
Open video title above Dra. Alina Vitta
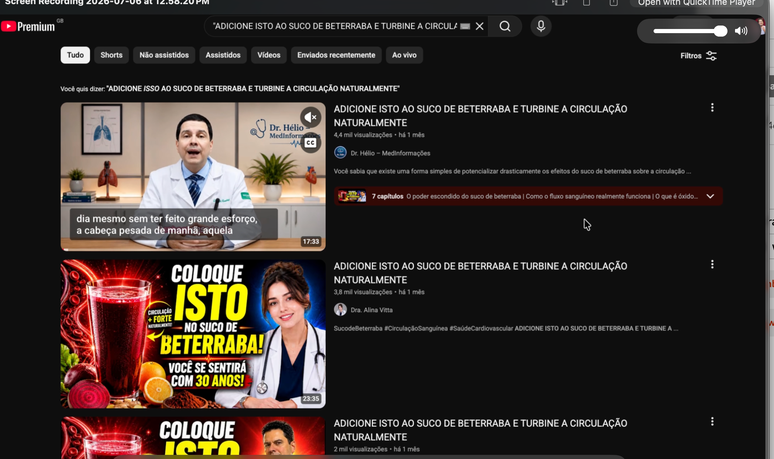pos(480,273)
